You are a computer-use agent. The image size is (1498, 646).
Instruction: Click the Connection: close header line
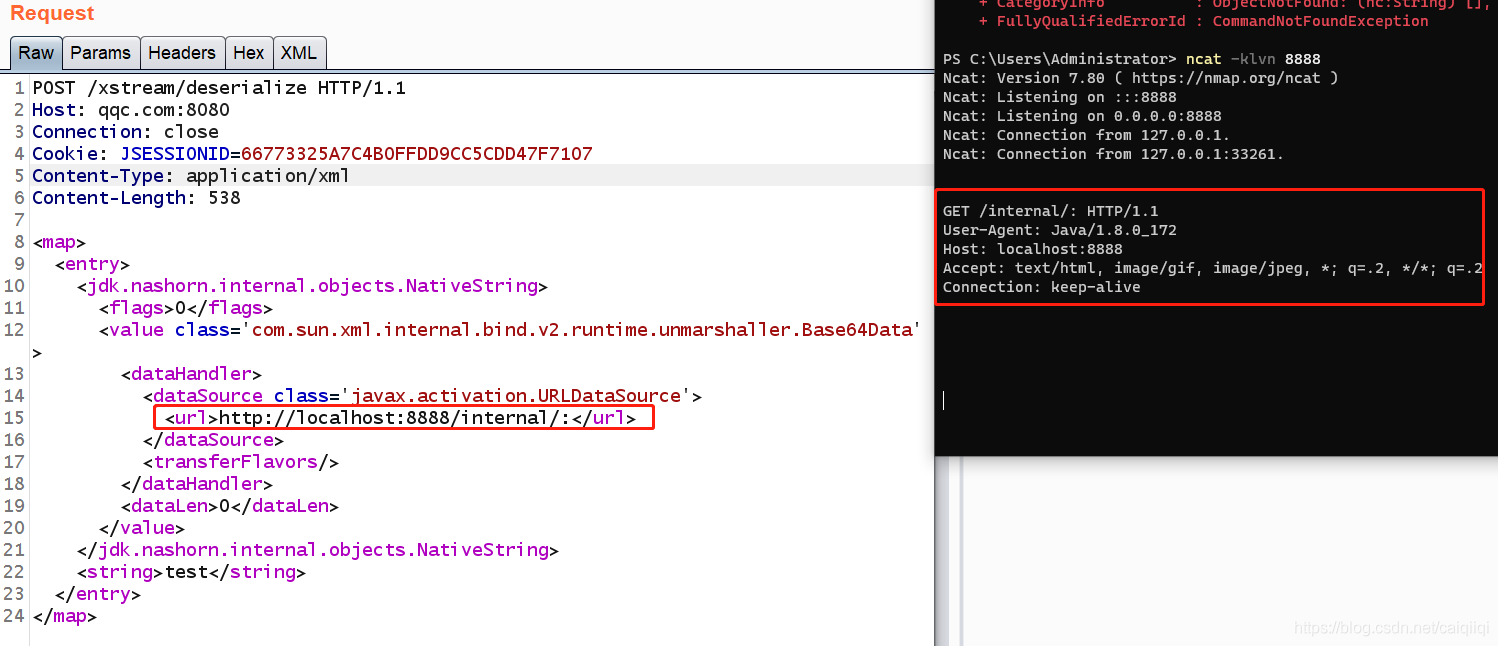pyautogui.click(x=125, y=132)
